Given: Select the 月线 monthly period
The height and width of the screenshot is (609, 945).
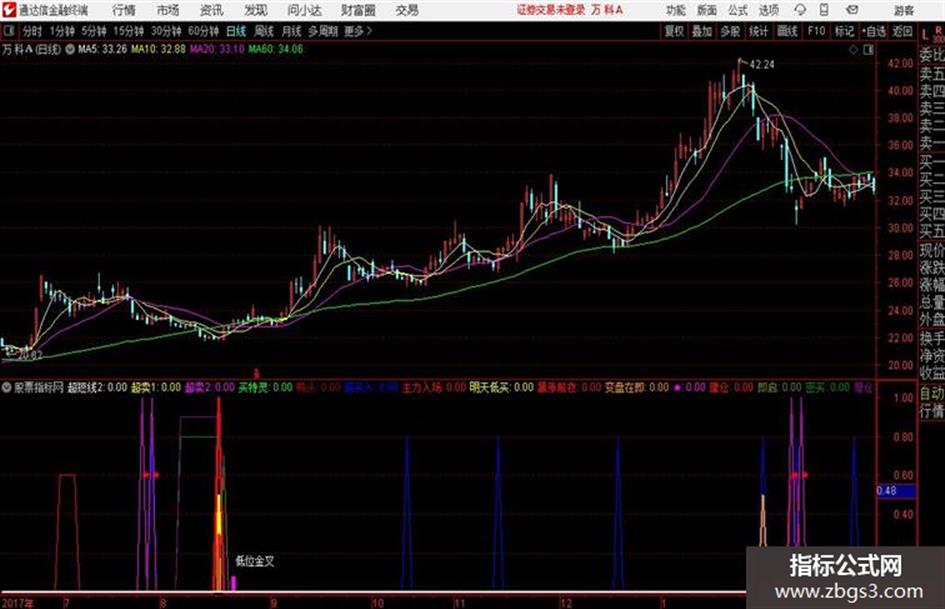Looking at the screenshot, I should pos(292,31).
